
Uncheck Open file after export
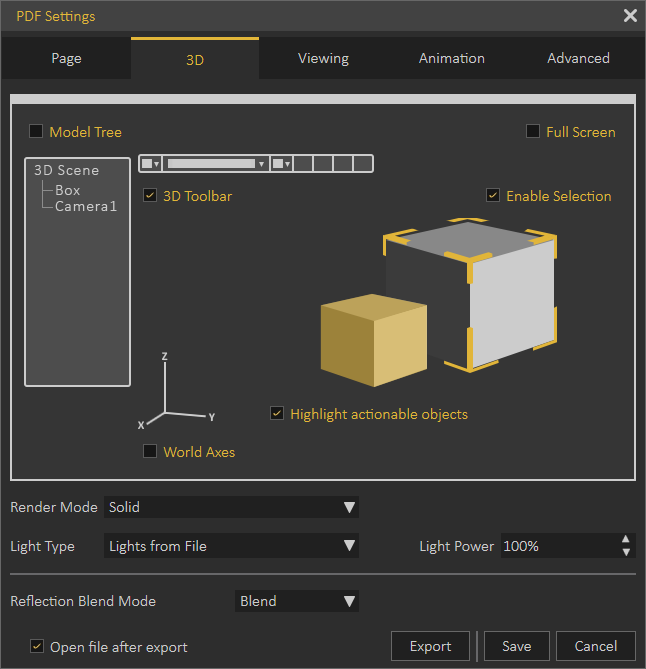[37, 646]
